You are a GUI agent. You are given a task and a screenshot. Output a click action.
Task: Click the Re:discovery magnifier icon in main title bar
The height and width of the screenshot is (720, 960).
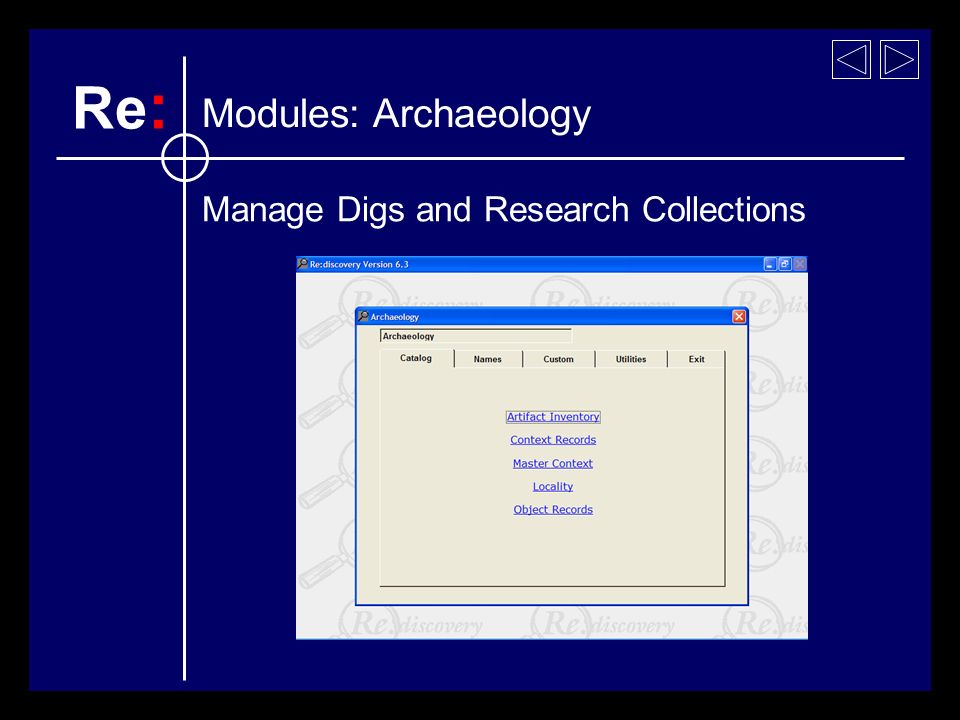302,264
